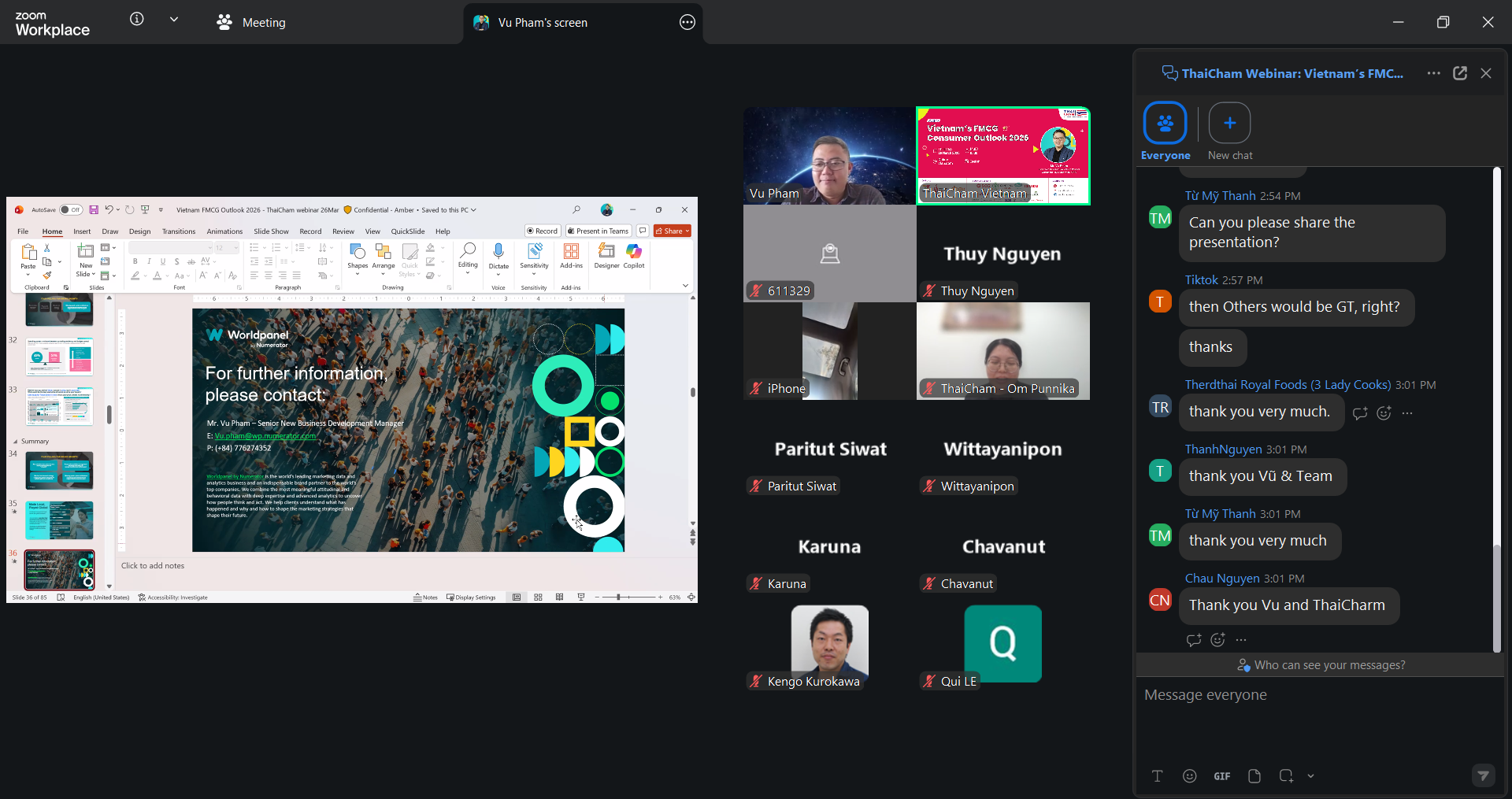Open the emoji picker in chat
The height and width of the screenshot is (799, 1512).
click(x=1189, y=776)
